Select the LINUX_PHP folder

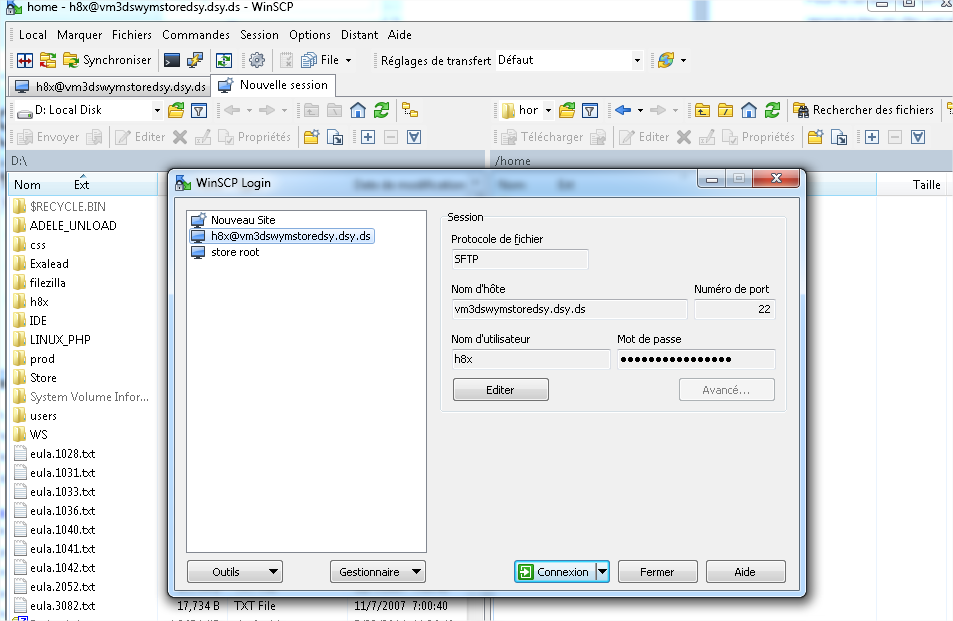(60, 340)
